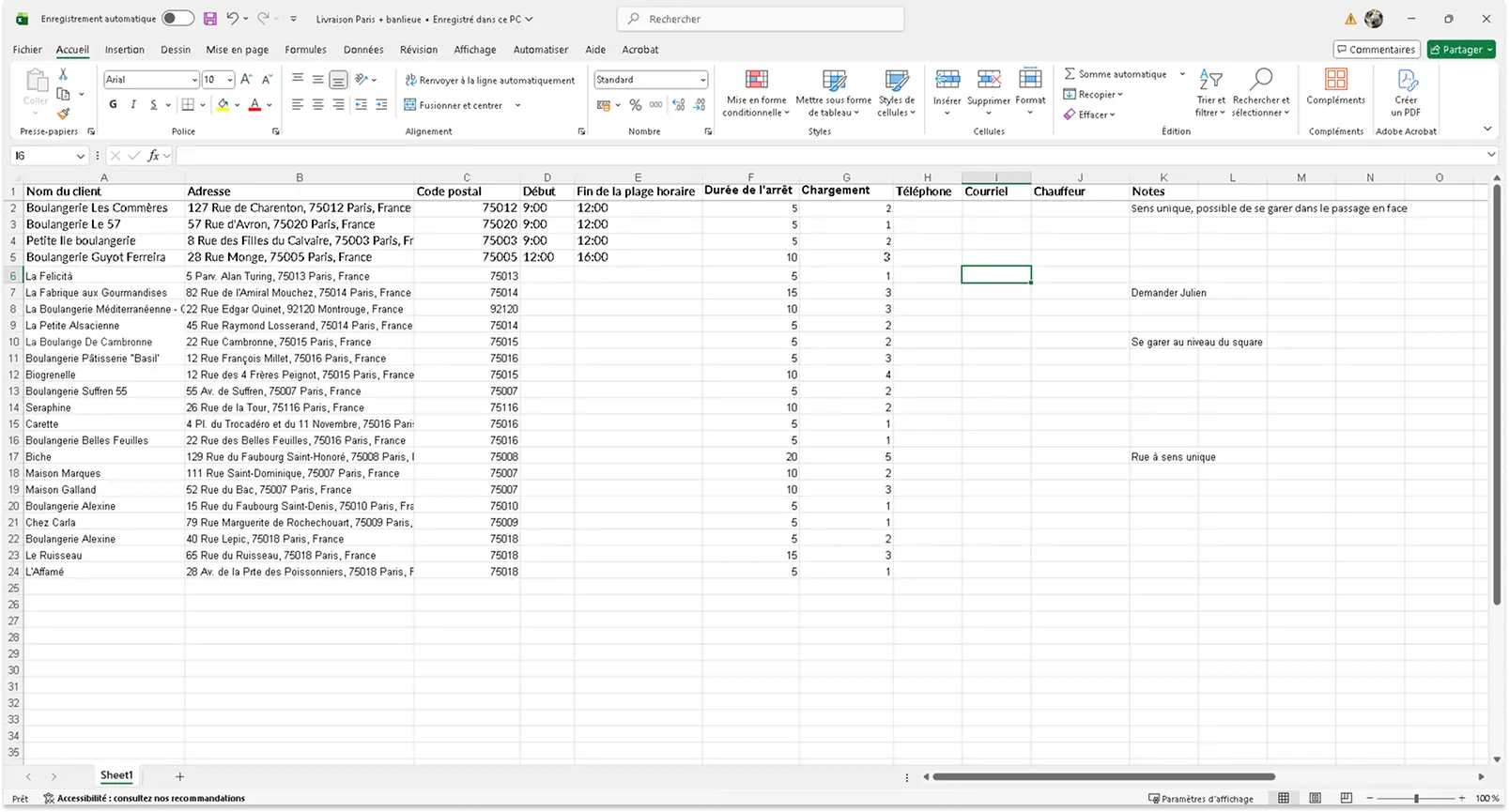The height and width of the screenshot is (812, 1509).
Task: Click the Borders icon
Action: pyautogui.click(x=188, y=105)
